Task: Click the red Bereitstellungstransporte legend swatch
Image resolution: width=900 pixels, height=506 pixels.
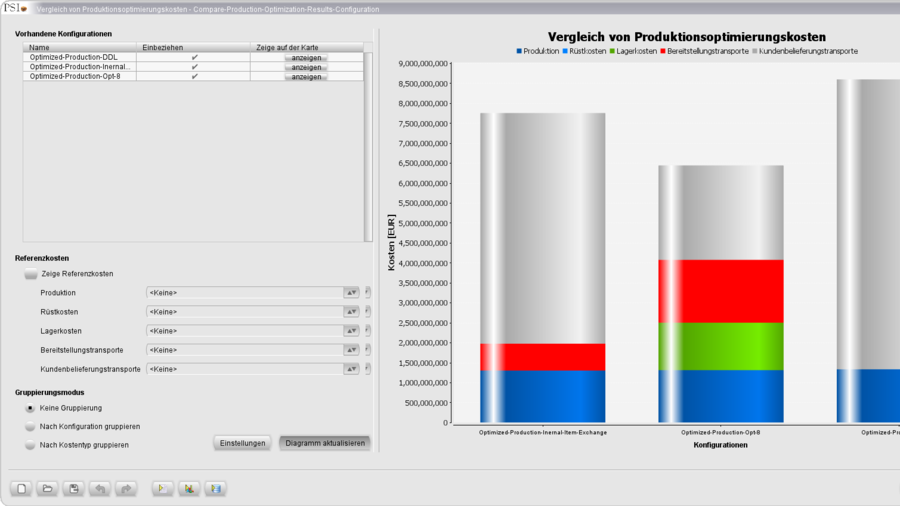Action: tap(663, 51)
